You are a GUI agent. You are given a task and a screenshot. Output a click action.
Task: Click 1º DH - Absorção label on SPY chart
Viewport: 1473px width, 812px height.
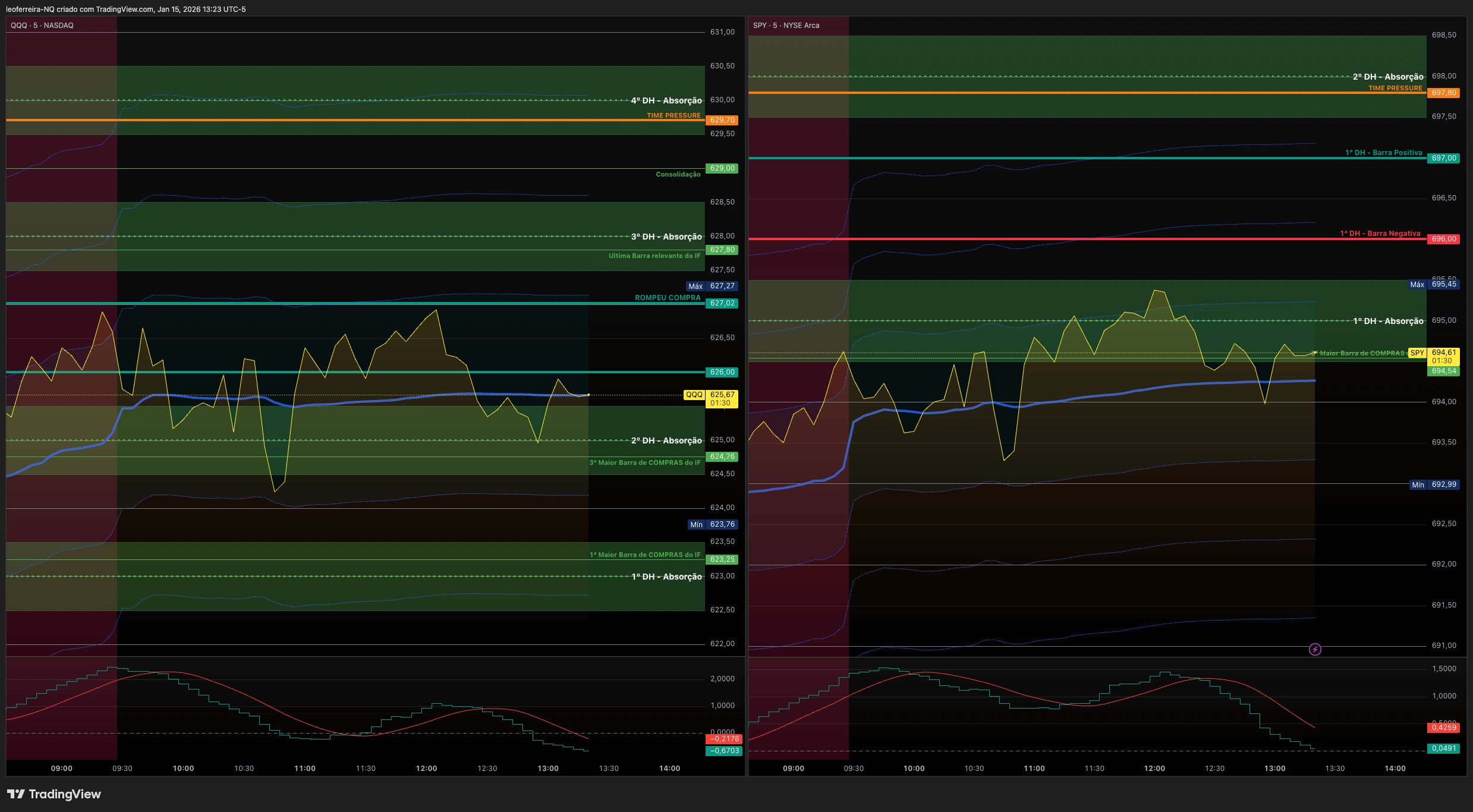(x=1388, y=321)
